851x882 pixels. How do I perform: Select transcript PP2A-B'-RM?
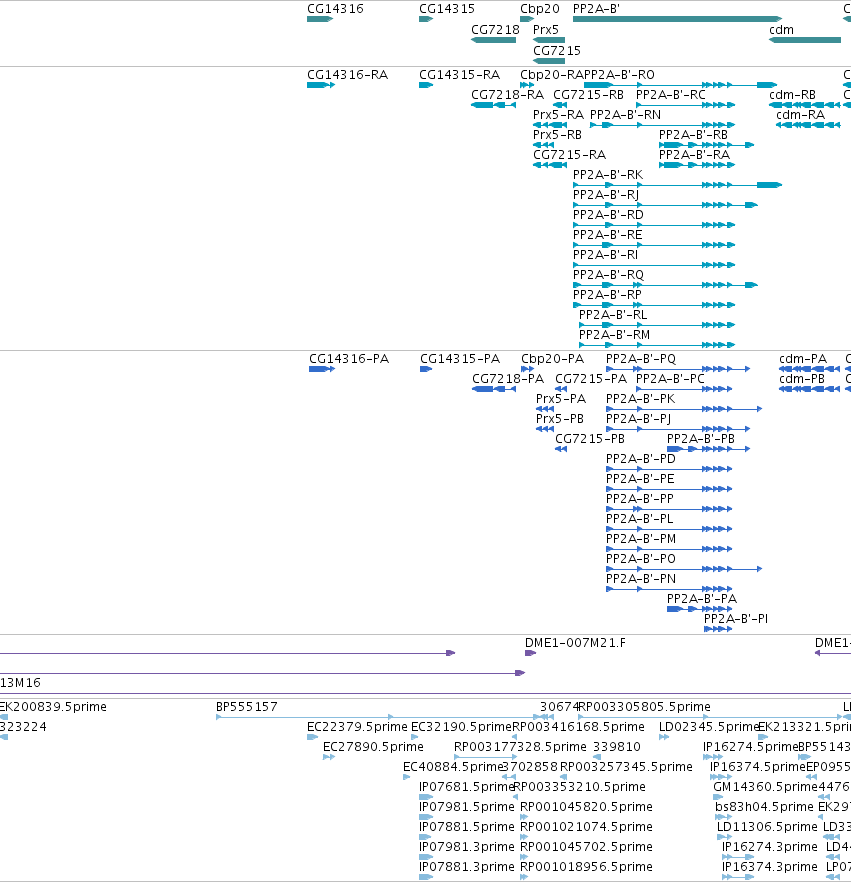coord(657,345)
